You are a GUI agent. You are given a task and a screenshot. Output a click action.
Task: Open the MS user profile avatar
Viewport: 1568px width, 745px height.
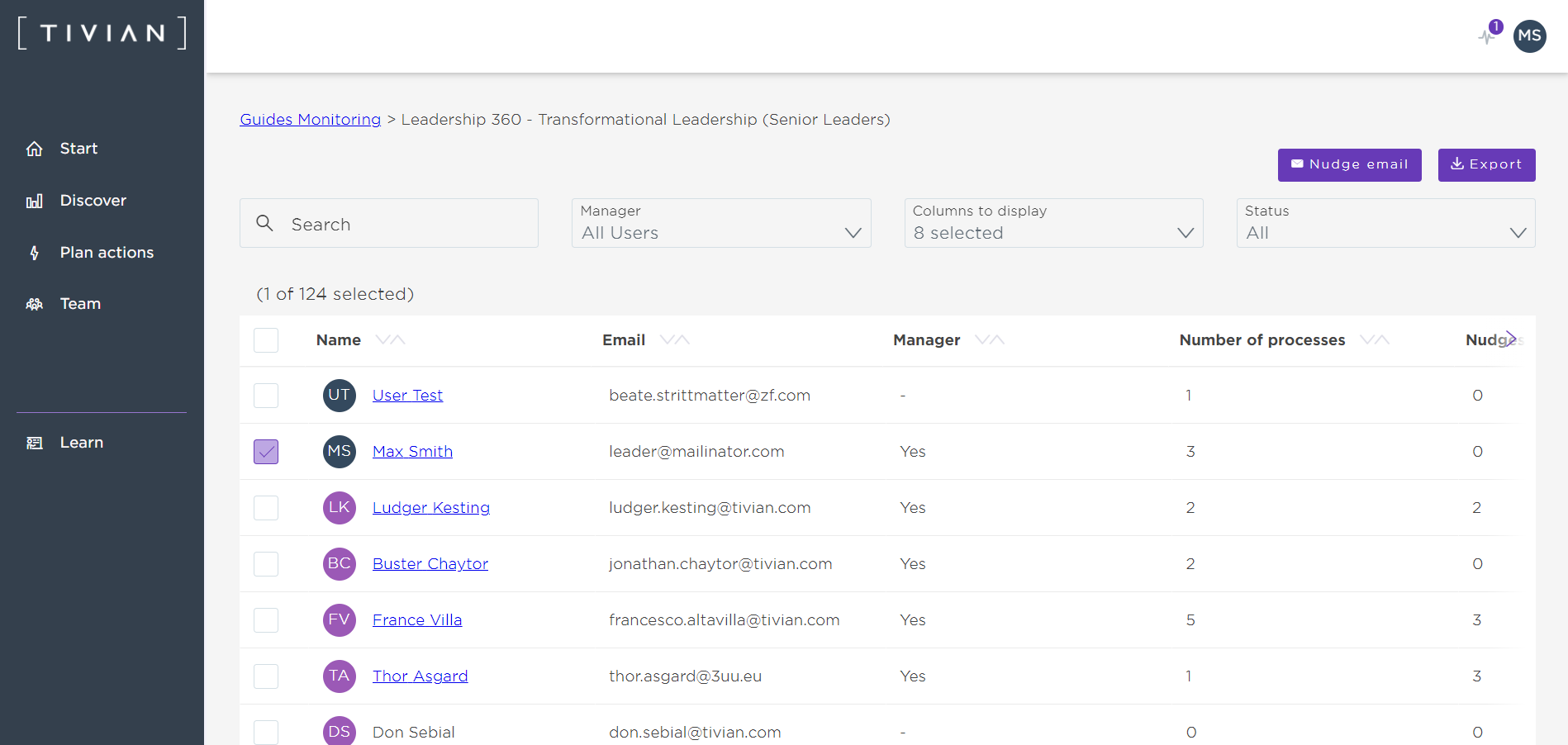1529,36
